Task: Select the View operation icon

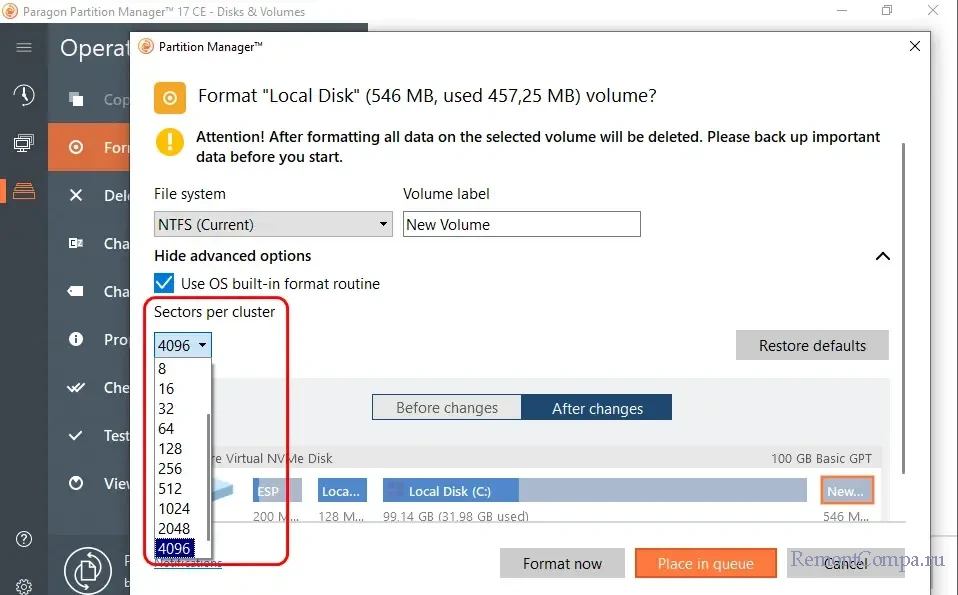Action: pyautogui.click(x=76, y=483)
